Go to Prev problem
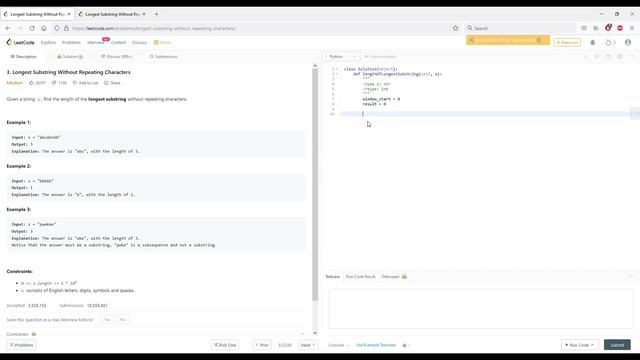 click(262, 345)
